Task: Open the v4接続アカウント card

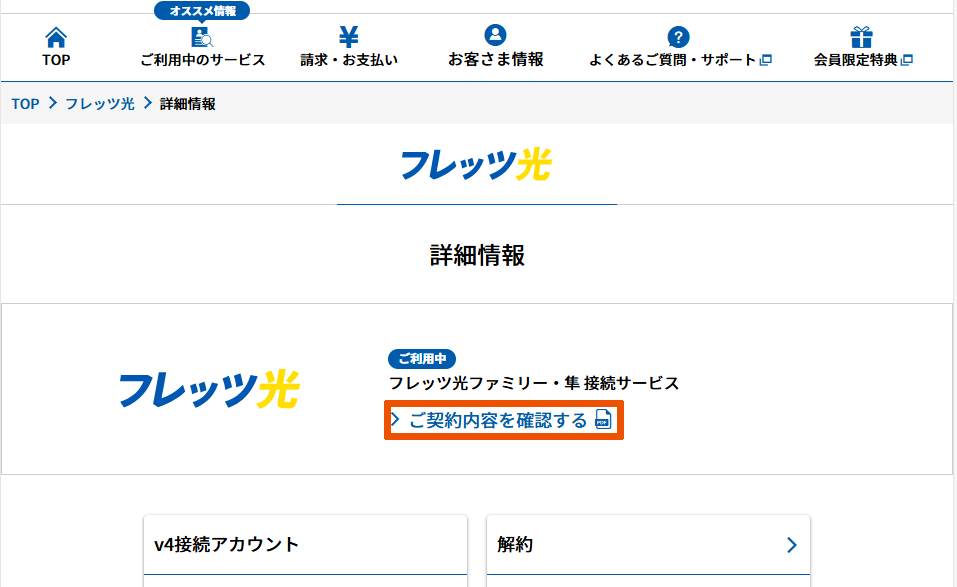Action: coord(305,545)
